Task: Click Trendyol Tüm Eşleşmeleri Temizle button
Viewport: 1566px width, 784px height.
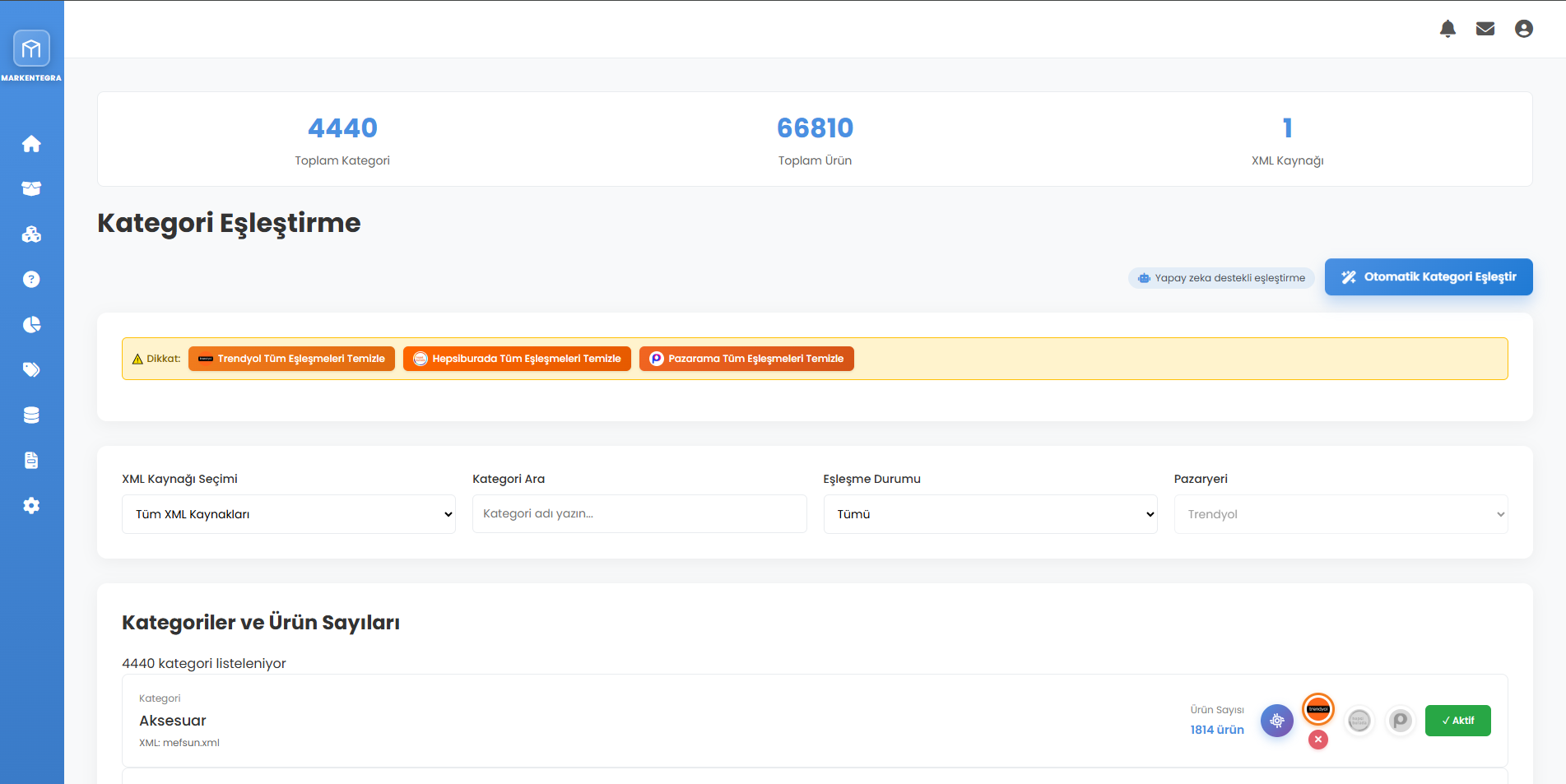Action: click(x=291, y=359)
